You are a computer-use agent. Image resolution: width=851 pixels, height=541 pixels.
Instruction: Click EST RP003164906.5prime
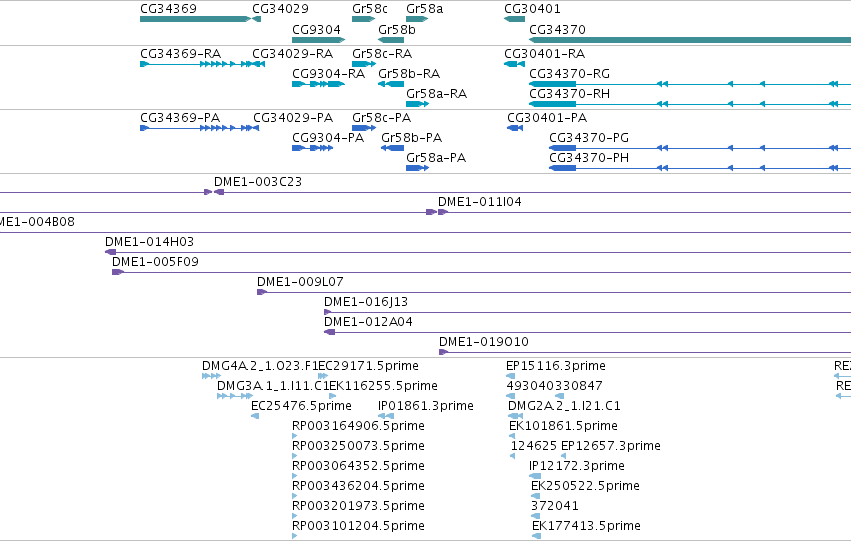(x=295, y=436)
